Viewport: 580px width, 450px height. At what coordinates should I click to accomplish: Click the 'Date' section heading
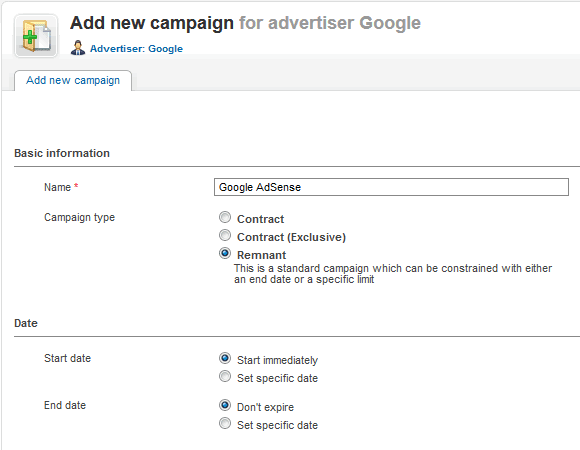coord(26,323)
